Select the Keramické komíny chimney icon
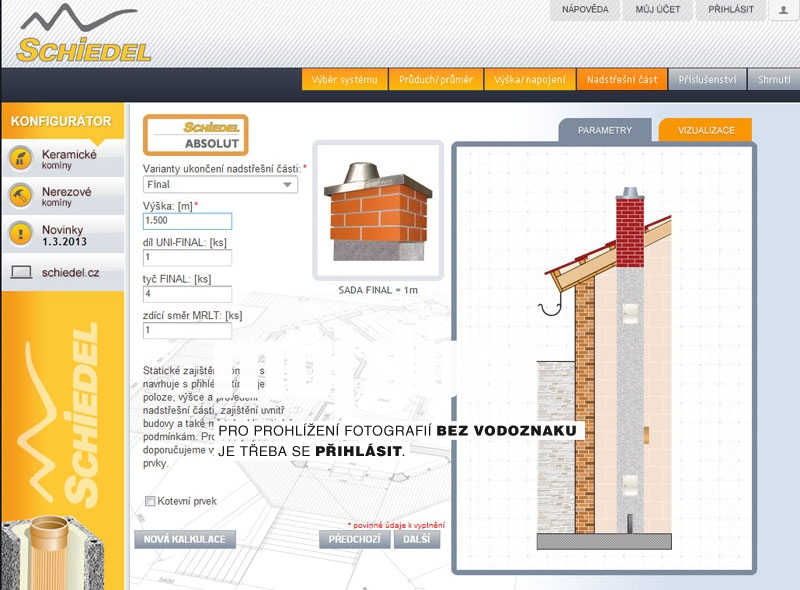The width and height of the screenshot is (800, 590). 21,159
